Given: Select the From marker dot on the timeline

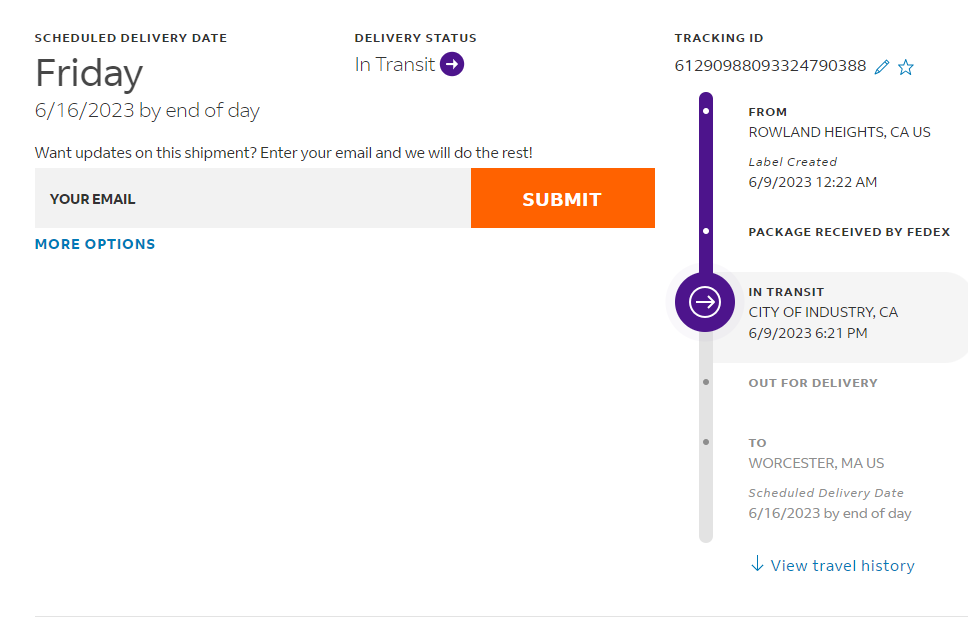Looking at the screenshot, I should (706, 111).
